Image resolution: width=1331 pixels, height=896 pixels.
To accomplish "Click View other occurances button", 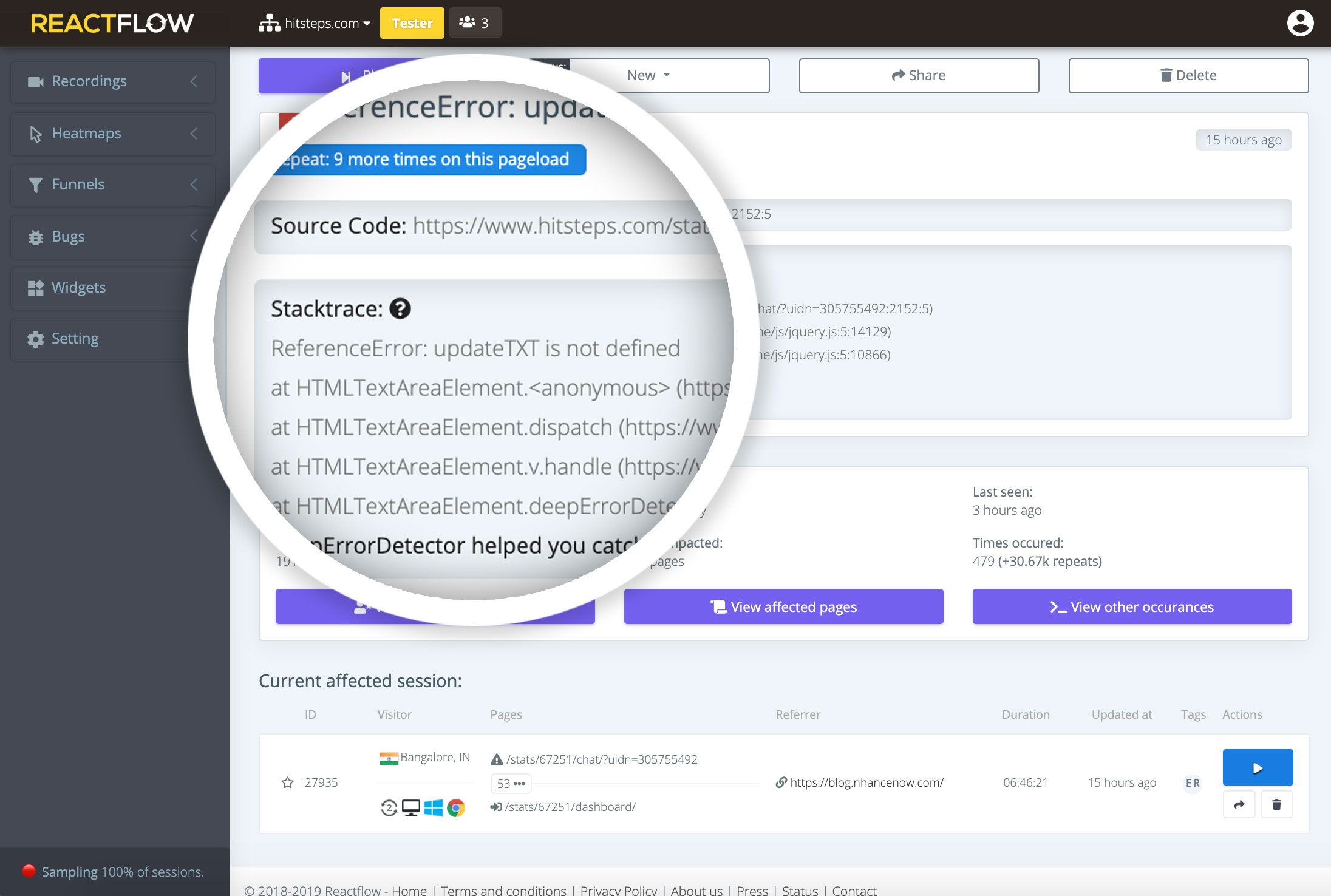I will 1132,606.
